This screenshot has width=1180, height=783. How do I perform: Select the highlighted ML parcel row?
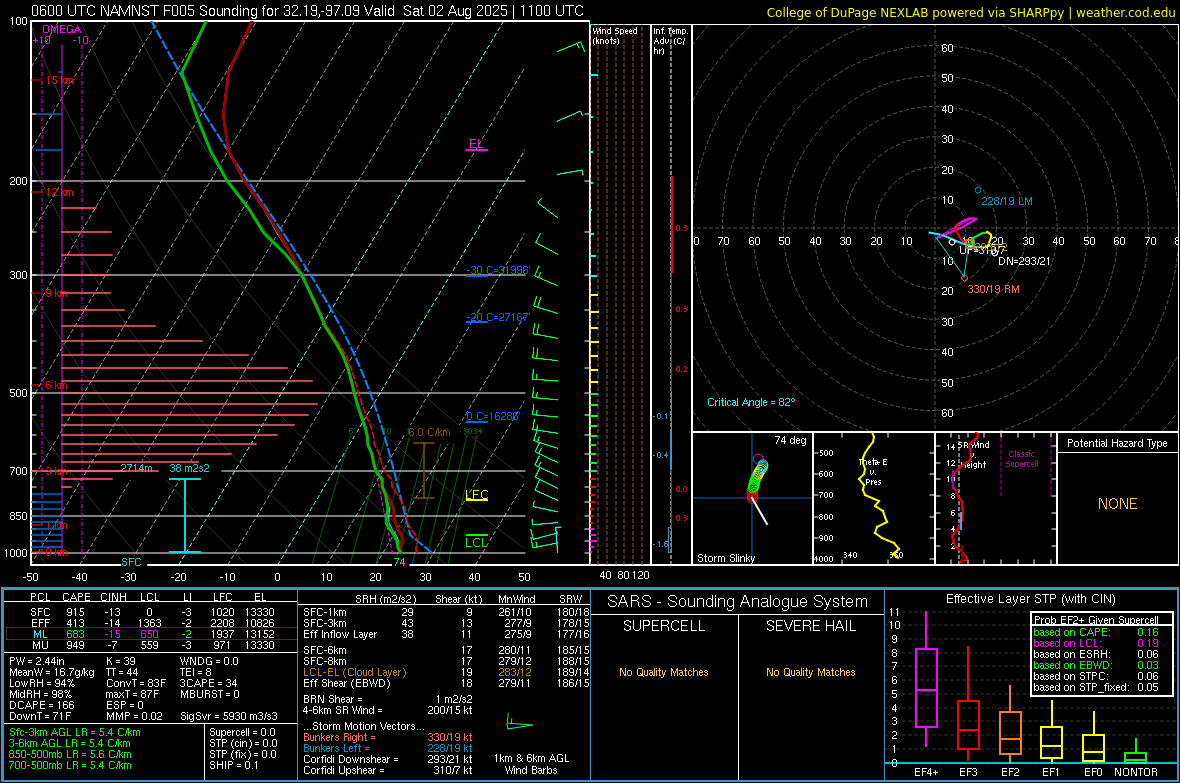click(151, 634)
